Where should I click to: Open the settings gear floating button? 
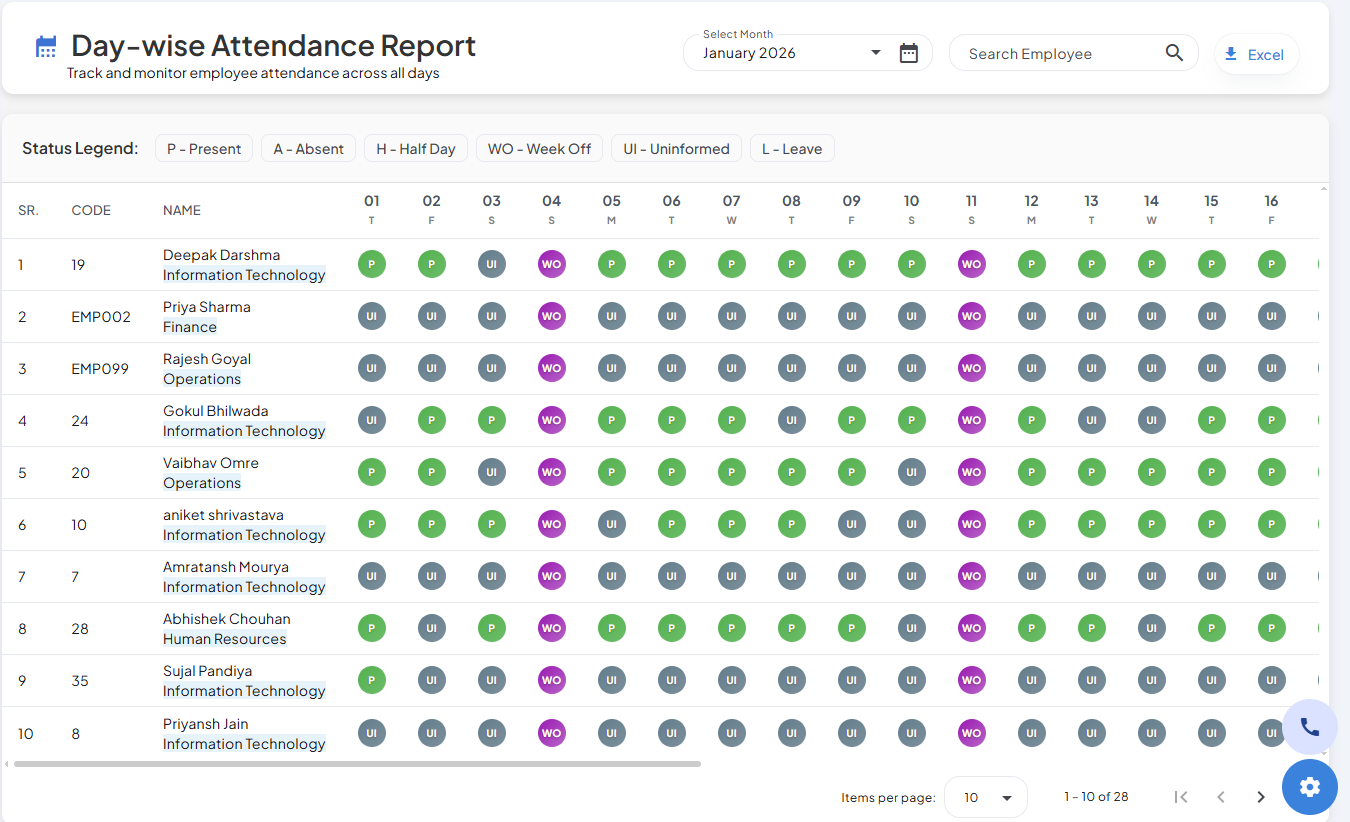click(x=1310, y=787)
